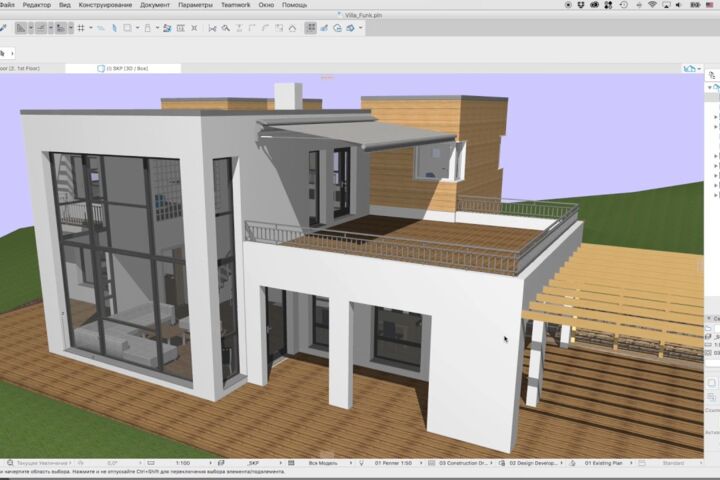Click the US flag input source icon
The height and width of the screenshot is (480, 720).
[710, 5]
